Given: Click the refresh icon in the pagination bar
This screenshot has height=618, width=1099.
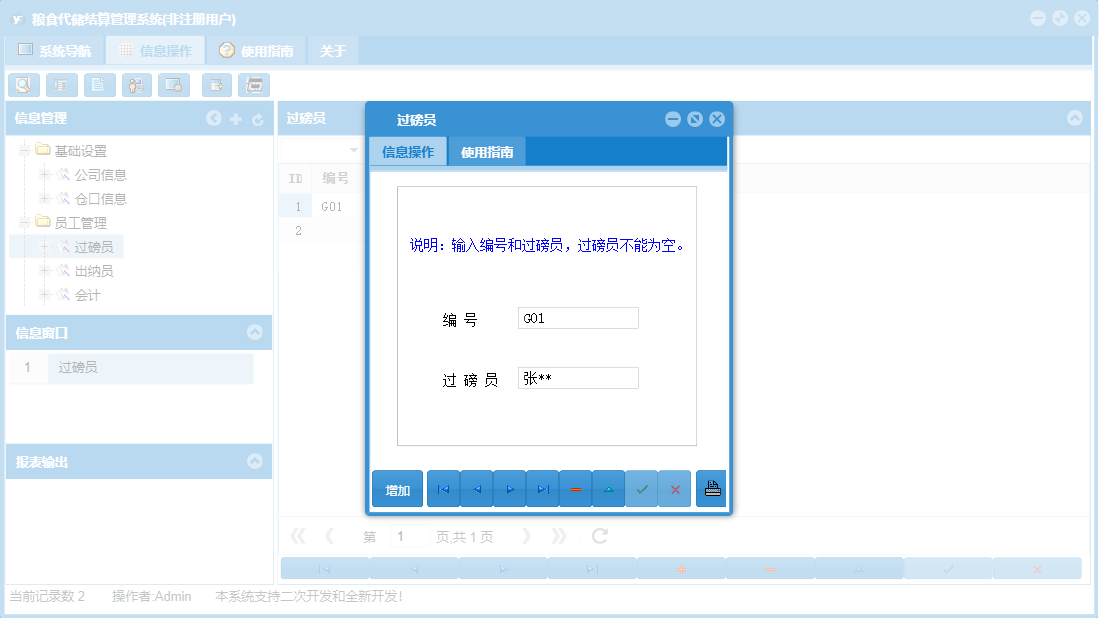Looking at the screenshot, I should [598, 535].
